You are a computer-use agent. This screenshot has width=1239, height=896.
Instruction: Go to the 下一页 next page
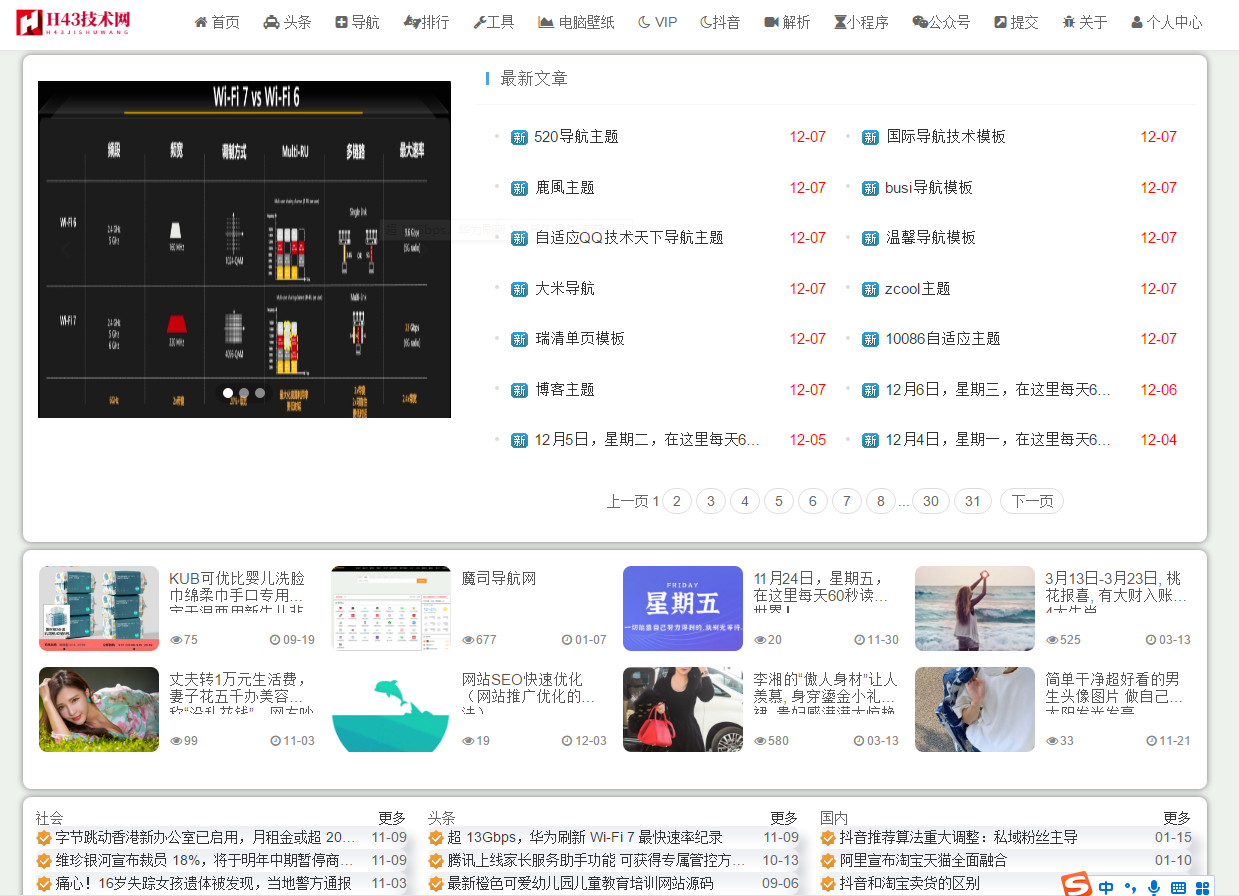coord(1031,501)
